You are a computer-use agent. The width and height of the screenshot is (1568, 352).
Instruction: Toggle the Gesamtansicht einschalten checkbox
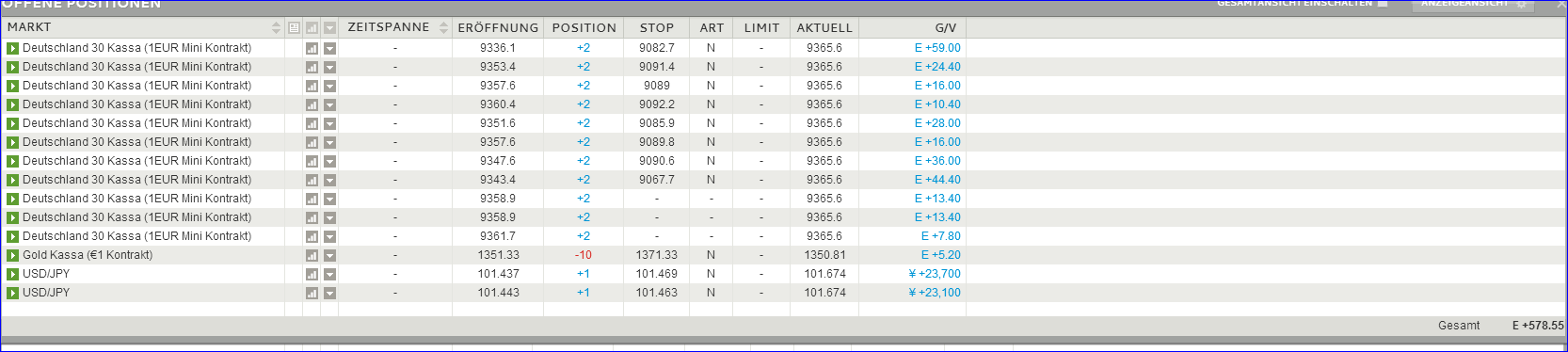[x=1383, y=3]
